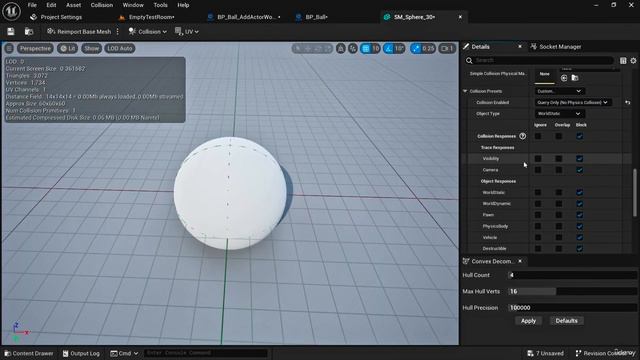Click the Collision Responses help icon
This screenshot has width=640, height=360.
522,136
